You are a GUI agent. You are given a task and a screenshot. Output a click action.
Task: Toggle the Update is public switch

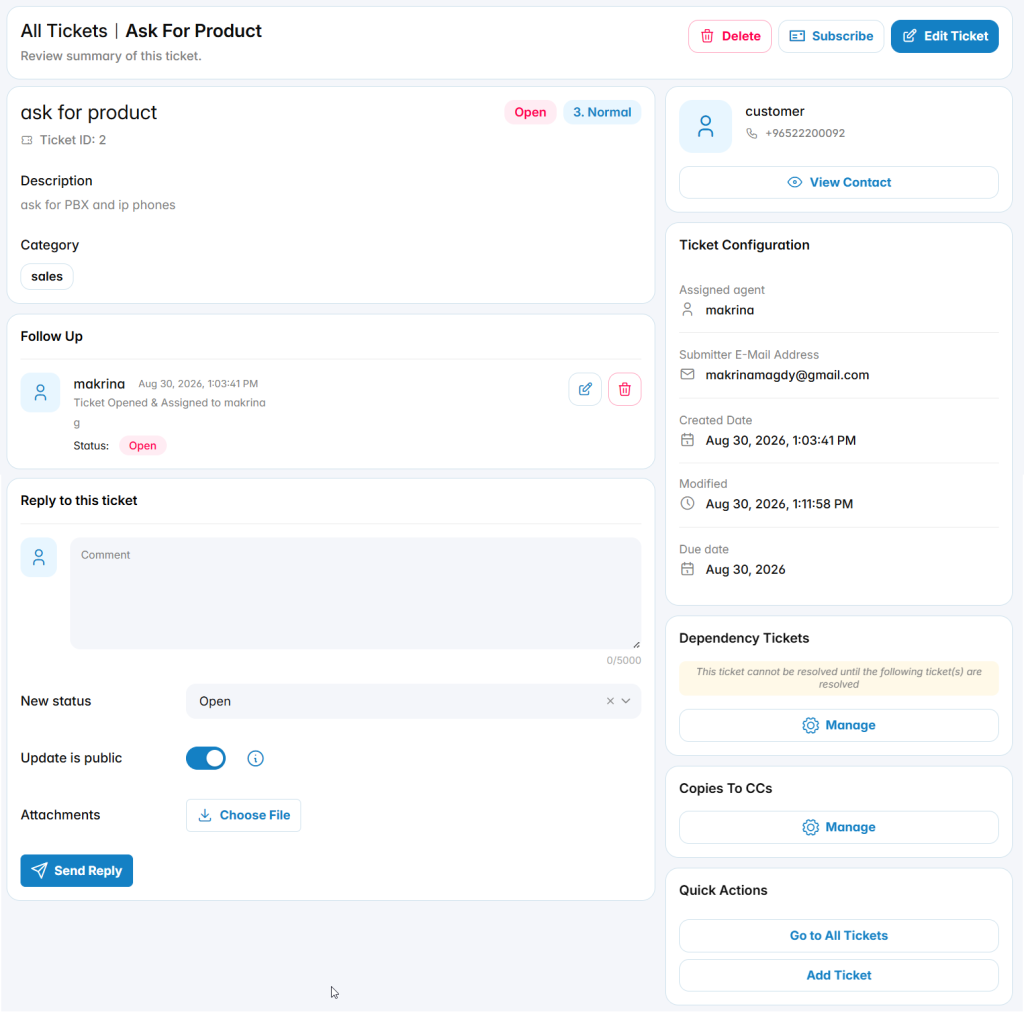click(206, 758)
